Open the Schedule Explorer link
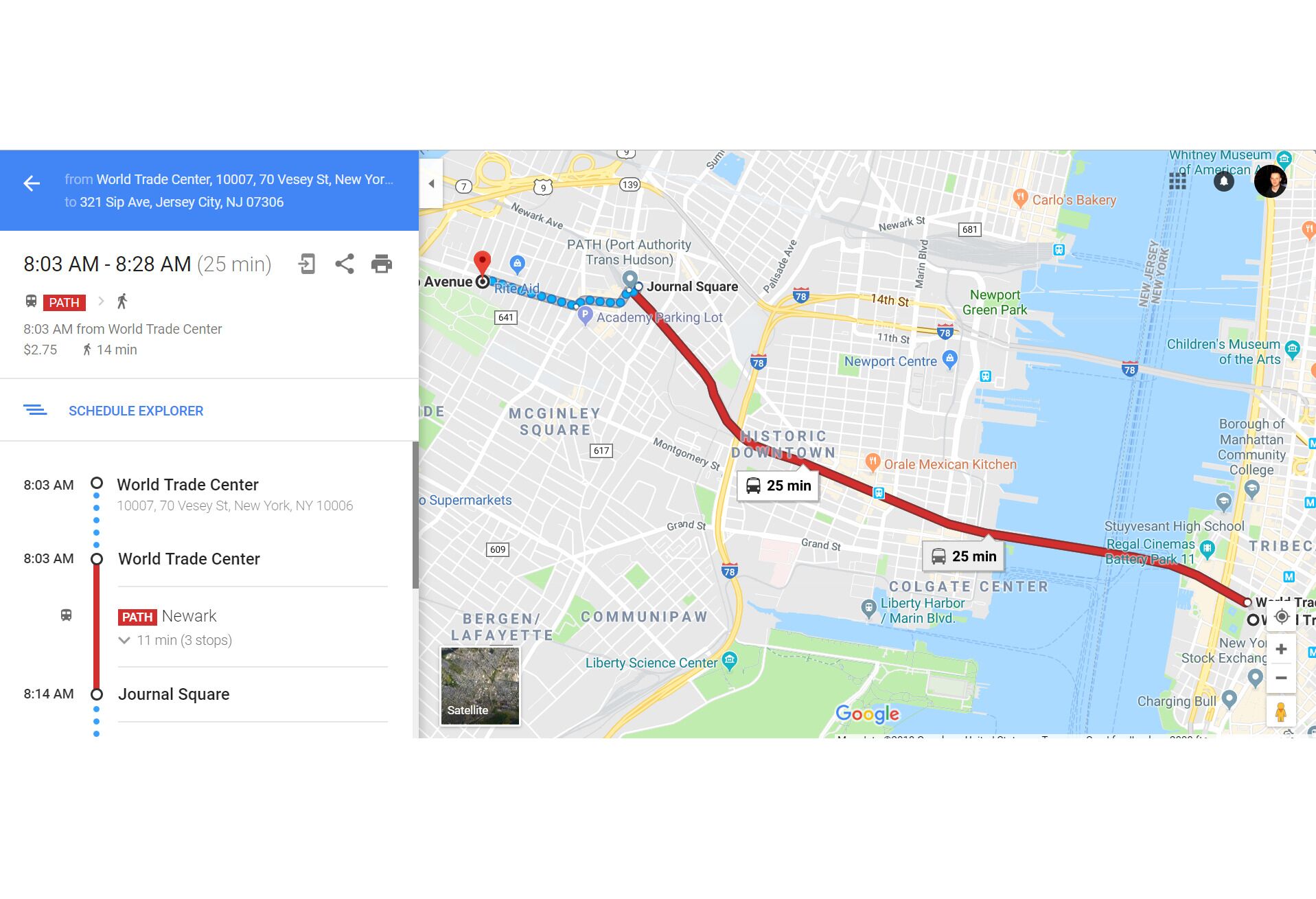This screenshot has width=1316, height=899. pos(136,411)
